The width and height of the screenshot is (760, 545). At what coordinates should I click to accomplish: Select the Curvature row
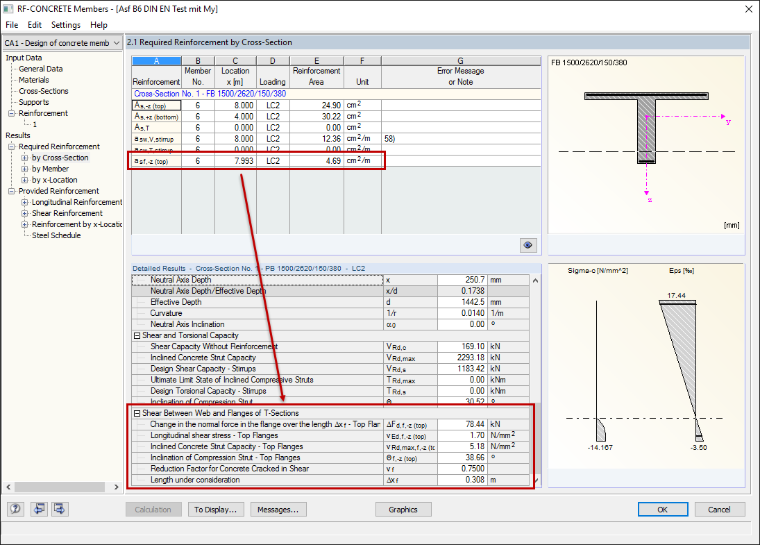click(331, 313)
